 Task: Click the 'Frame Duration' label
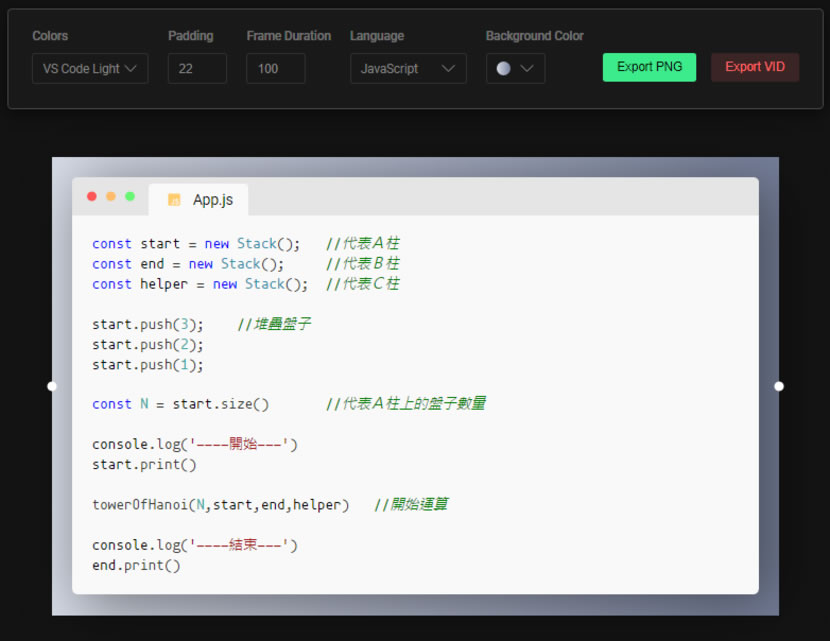288,35
